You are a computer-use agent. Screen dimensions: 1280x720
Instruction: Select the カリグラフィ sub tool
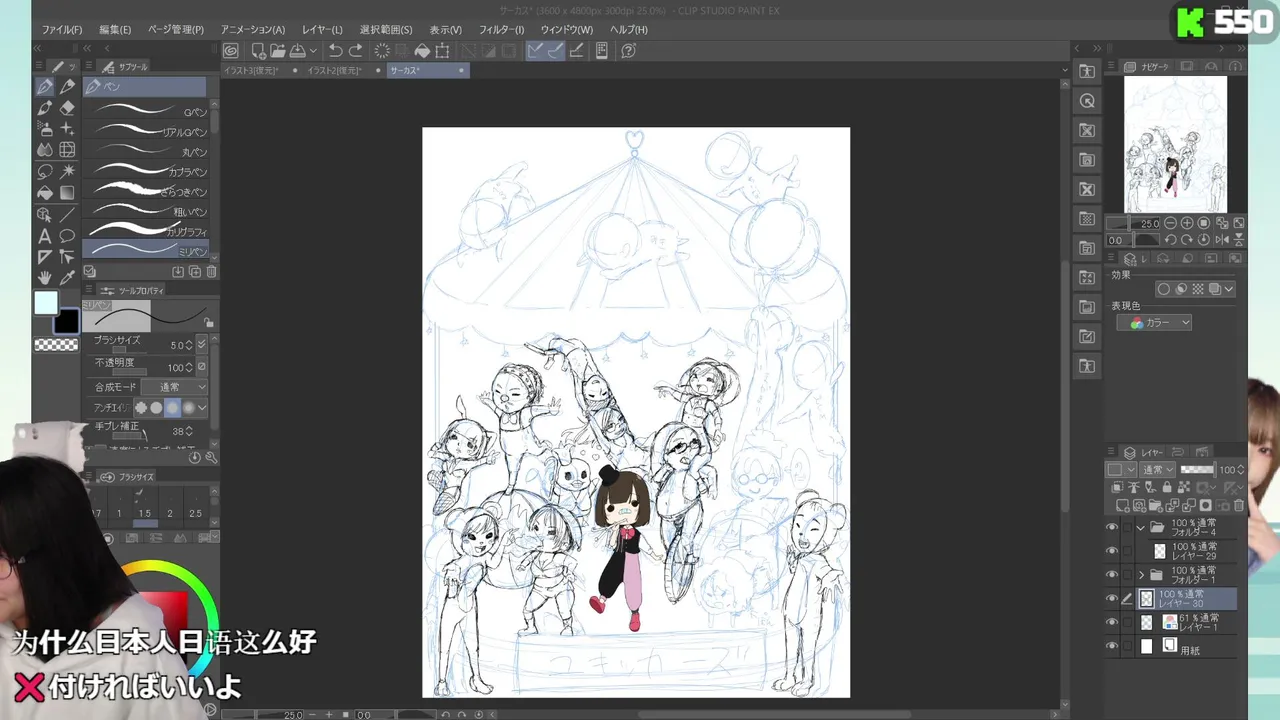(146, 231)
